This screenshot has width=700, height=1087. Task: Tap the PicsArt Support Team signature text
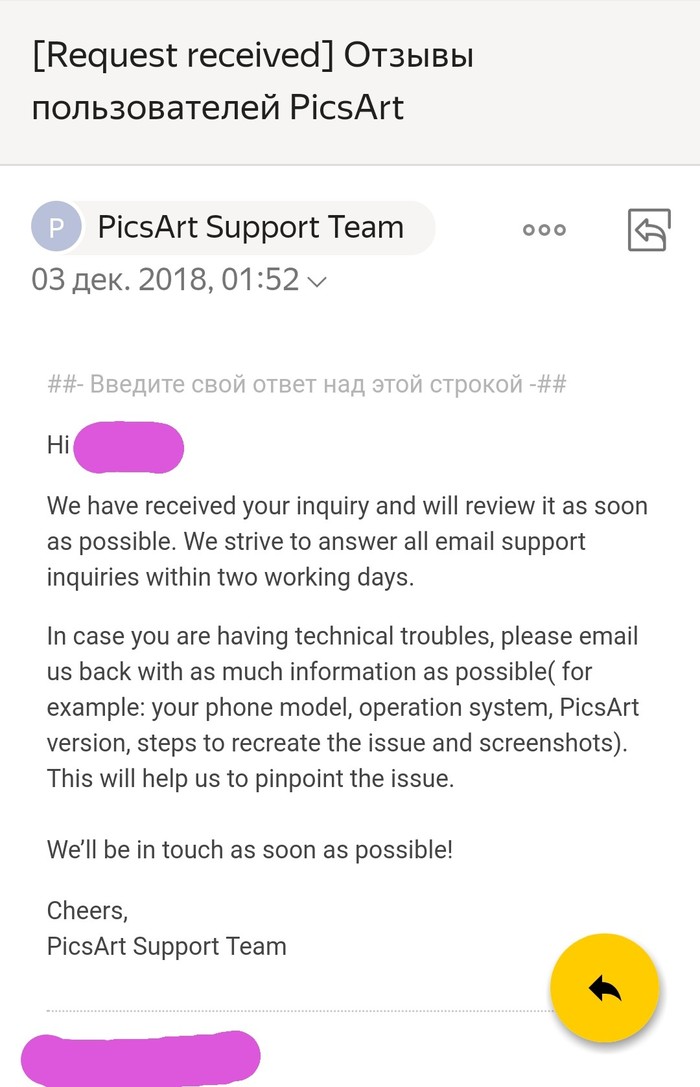pos(166,946)
